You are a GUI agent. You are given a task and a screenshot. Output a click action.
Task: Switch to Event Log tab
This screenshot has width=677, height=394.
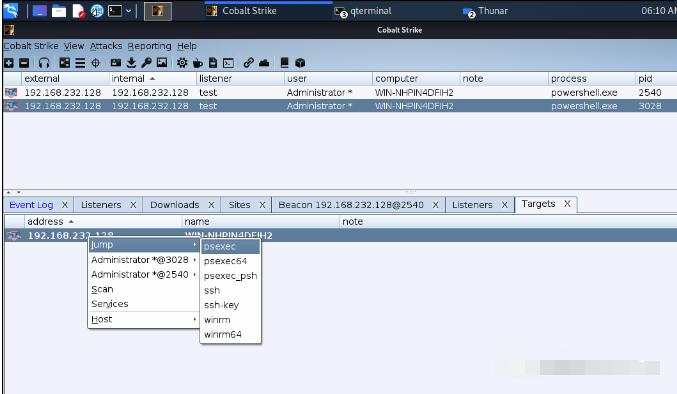pyautogui.click(x=31, y=205)
